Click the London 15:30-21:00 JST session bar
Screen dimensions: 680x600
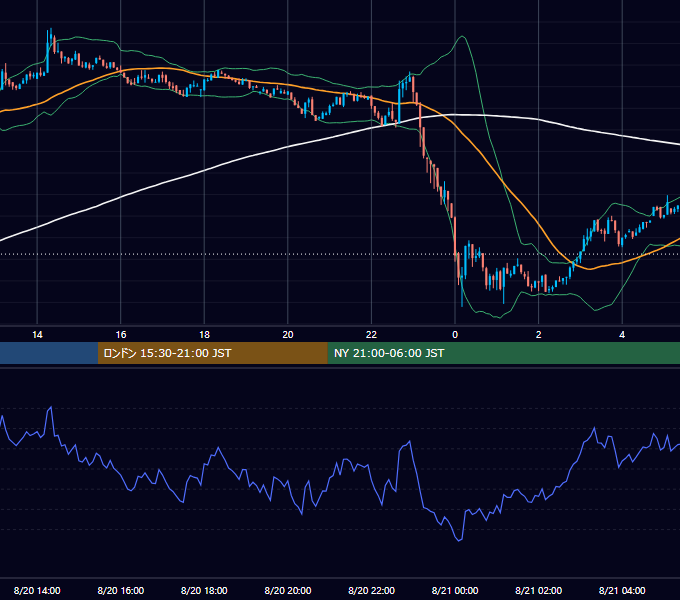212,353
